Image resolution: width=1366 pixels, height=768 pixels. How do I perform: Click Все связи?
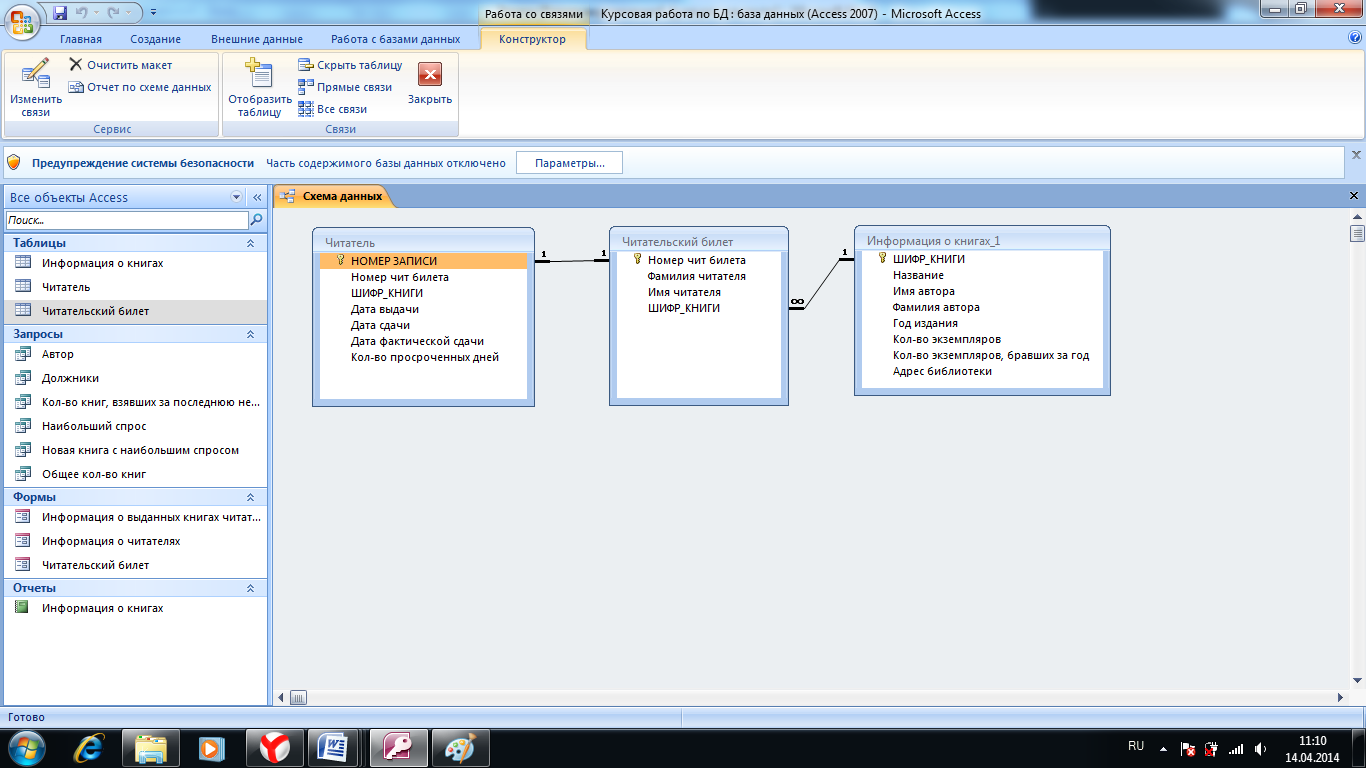click(333, 109)
